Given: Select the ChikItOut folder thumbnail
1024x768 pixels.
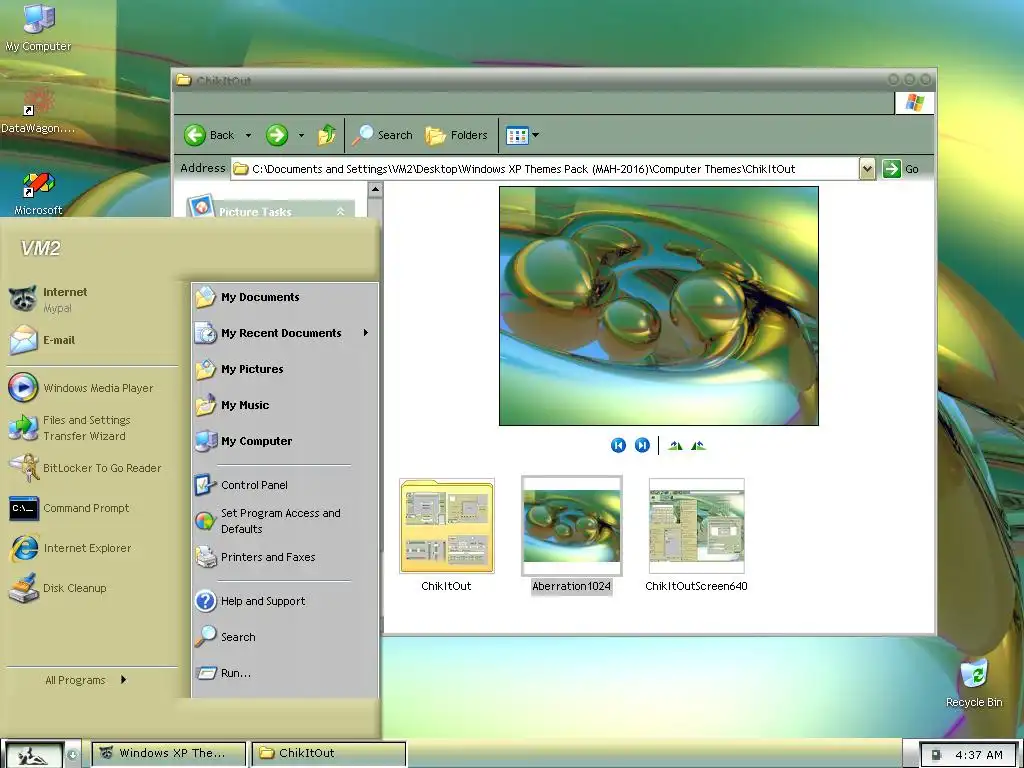Looking at the screenshot, I should point(447,536).
